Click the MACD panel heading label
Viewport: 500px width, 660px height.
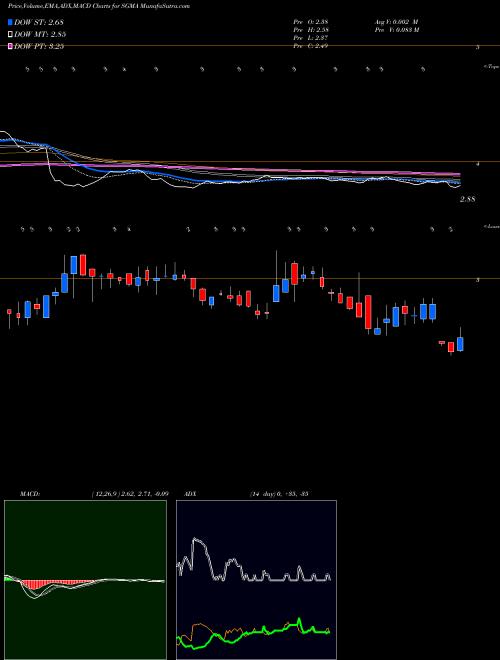pos(29,493)
